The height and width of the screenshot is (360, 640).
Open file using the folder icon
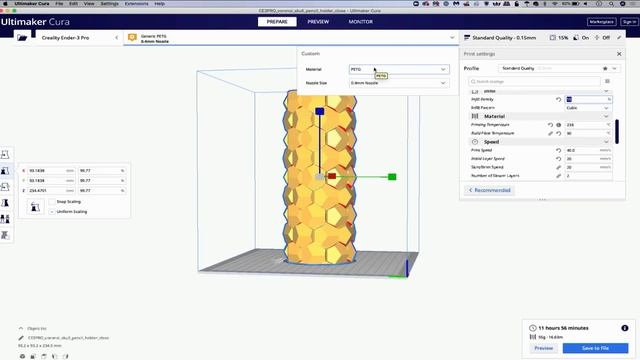(22, 38)
